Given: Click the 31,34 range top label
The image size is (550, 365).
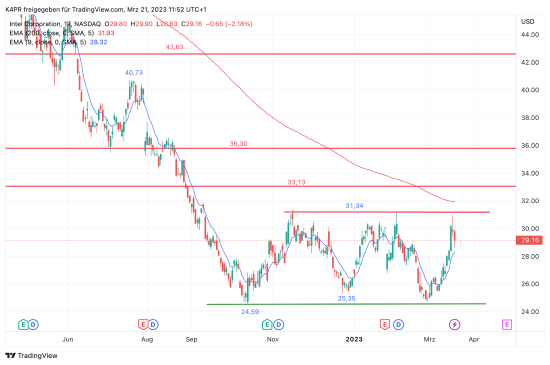Looking at the screenshot, I should tap(354, 206).
